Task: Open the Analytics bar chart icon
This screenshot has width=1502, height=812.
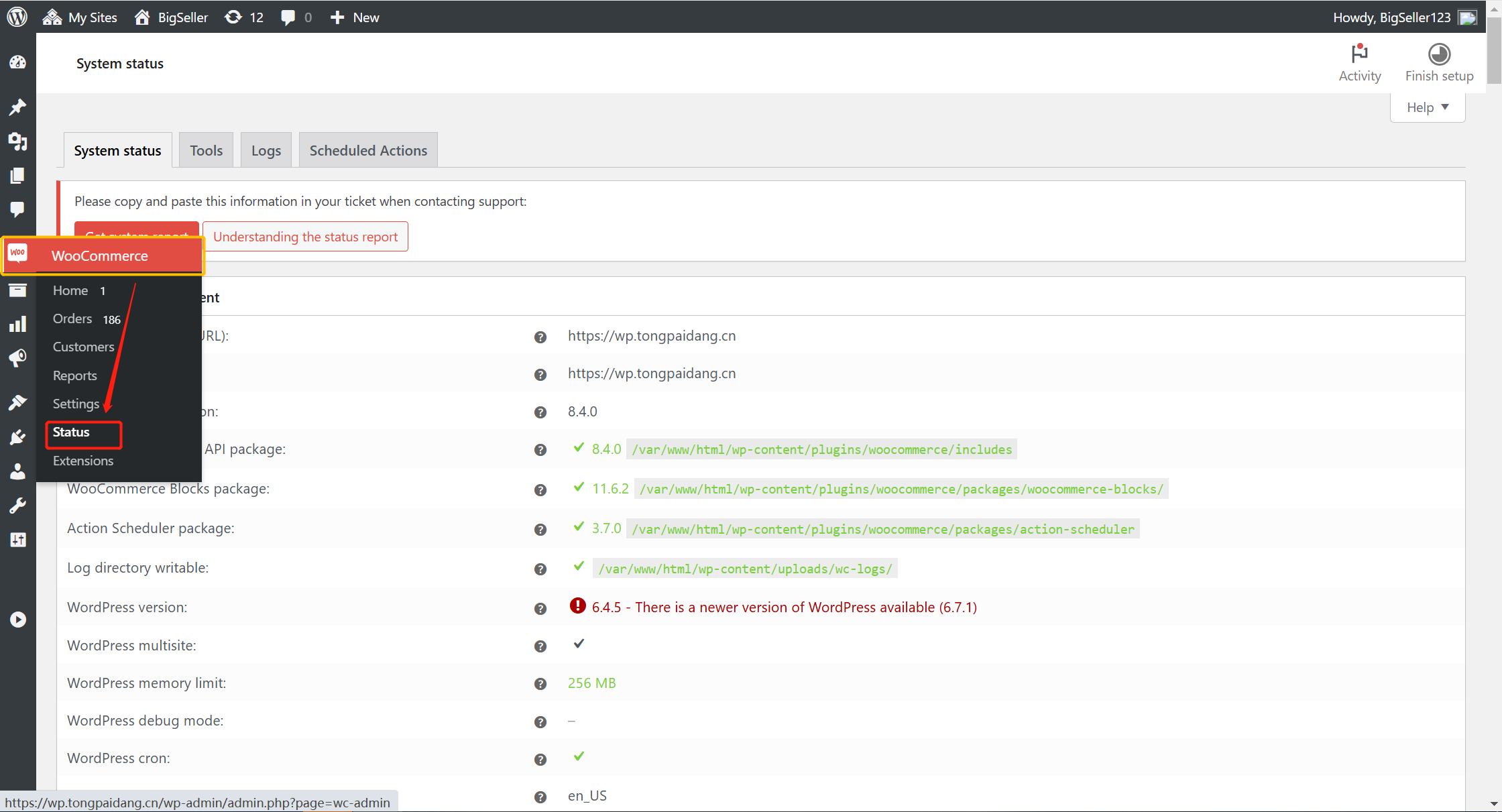Action: [x=17, y=325]
